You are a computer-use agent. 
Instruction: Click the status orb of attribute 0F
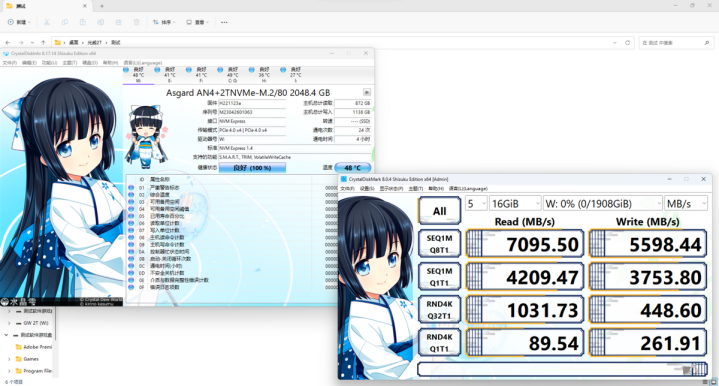[131, 287]
